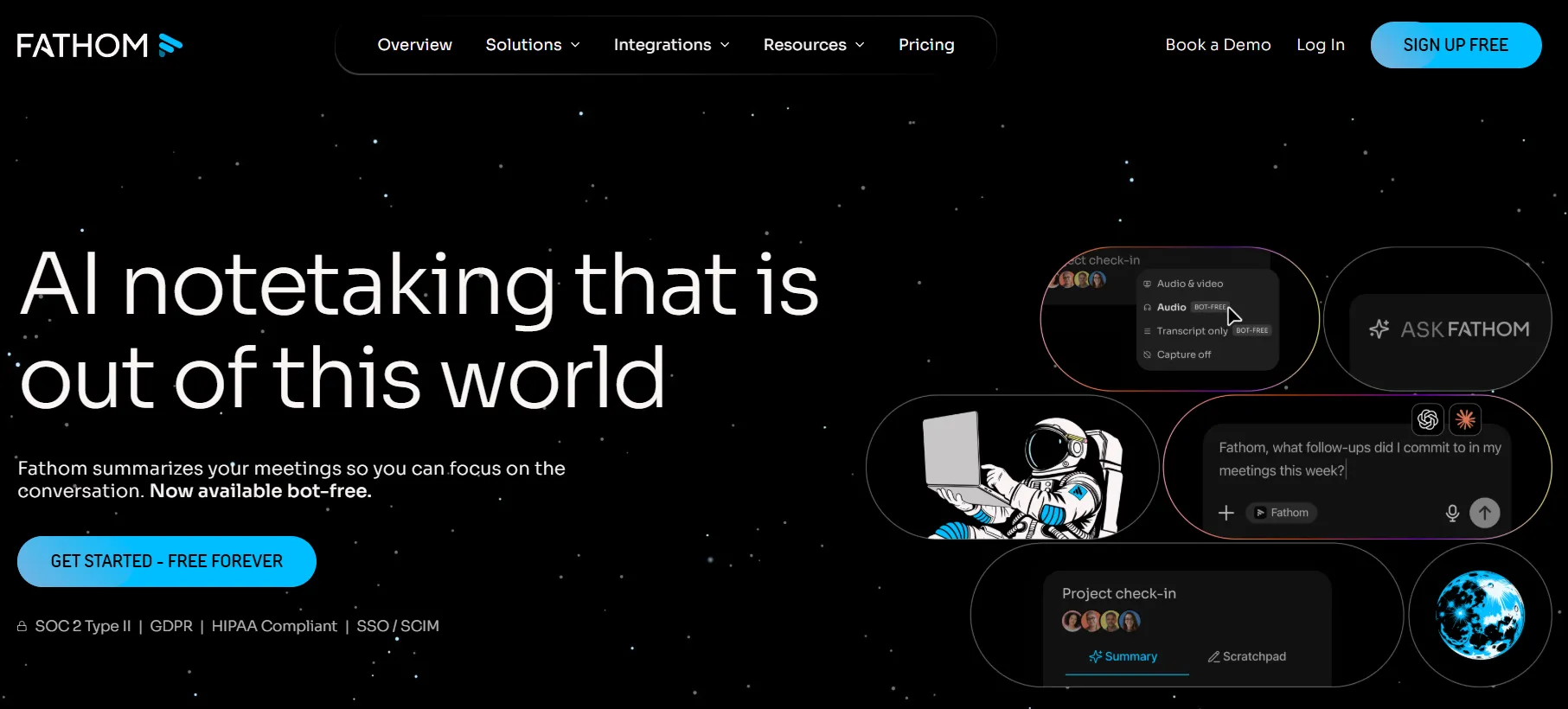
Task: Click the ASK FATHOM button
Action: pos(1450,329)
